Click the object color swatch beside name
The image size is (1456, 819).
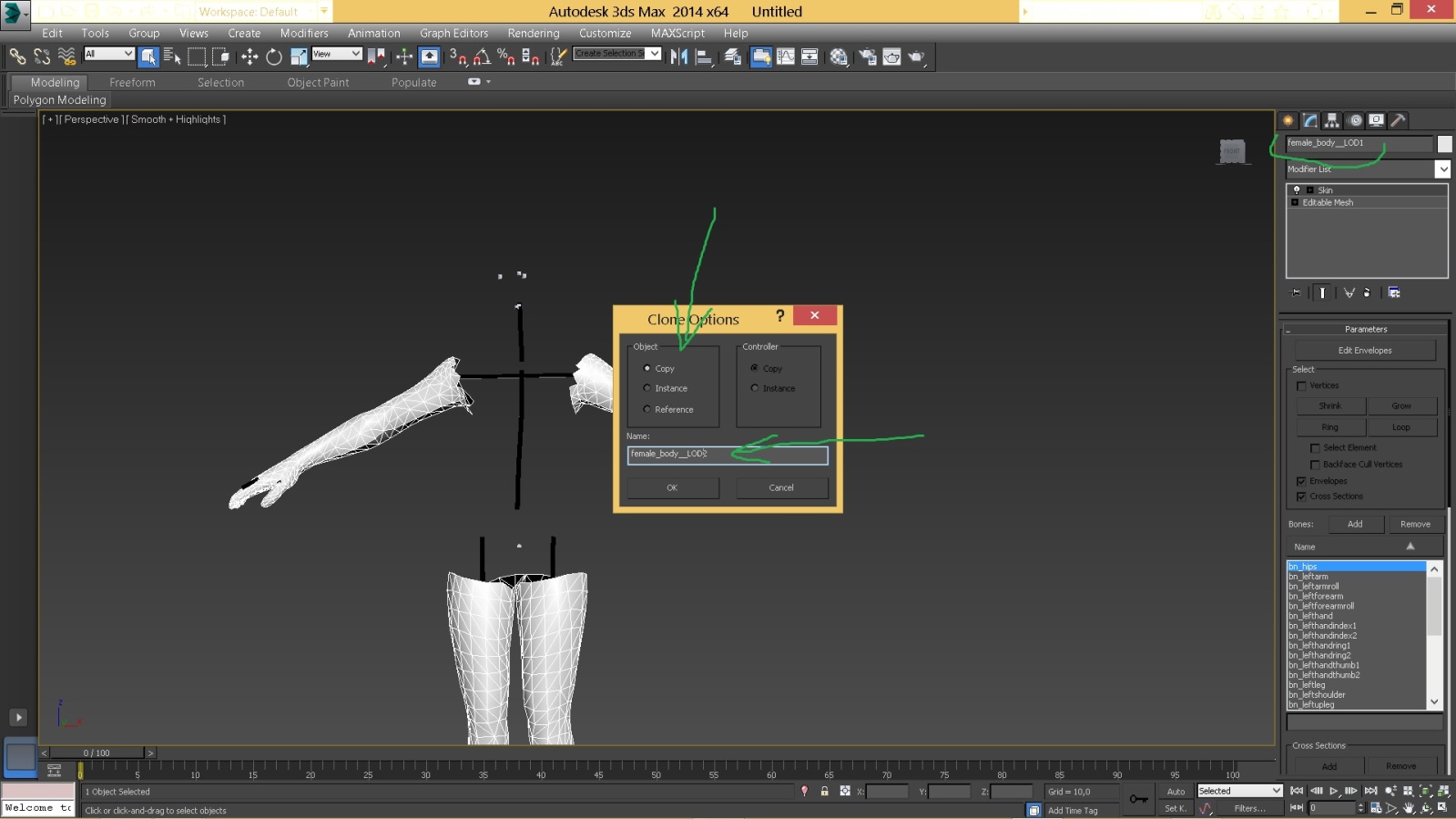[x=1444, y=144]
